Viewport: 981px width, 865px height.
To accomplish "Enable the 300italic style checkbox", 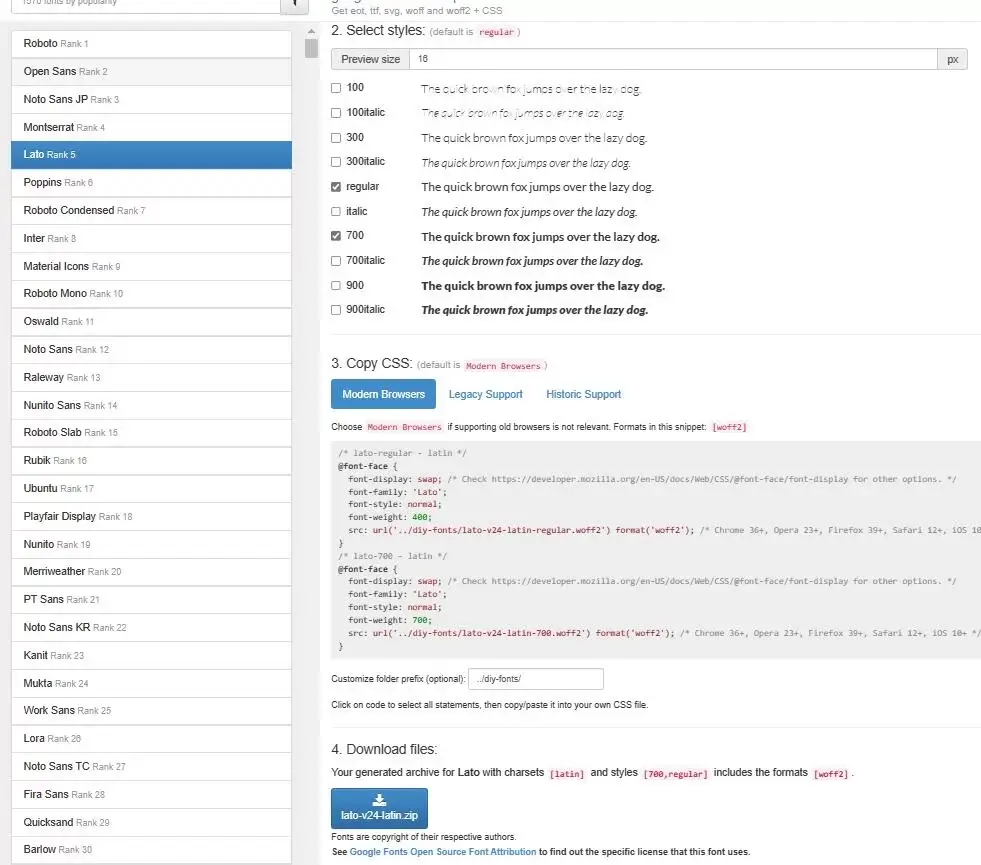I will (336, 162).
